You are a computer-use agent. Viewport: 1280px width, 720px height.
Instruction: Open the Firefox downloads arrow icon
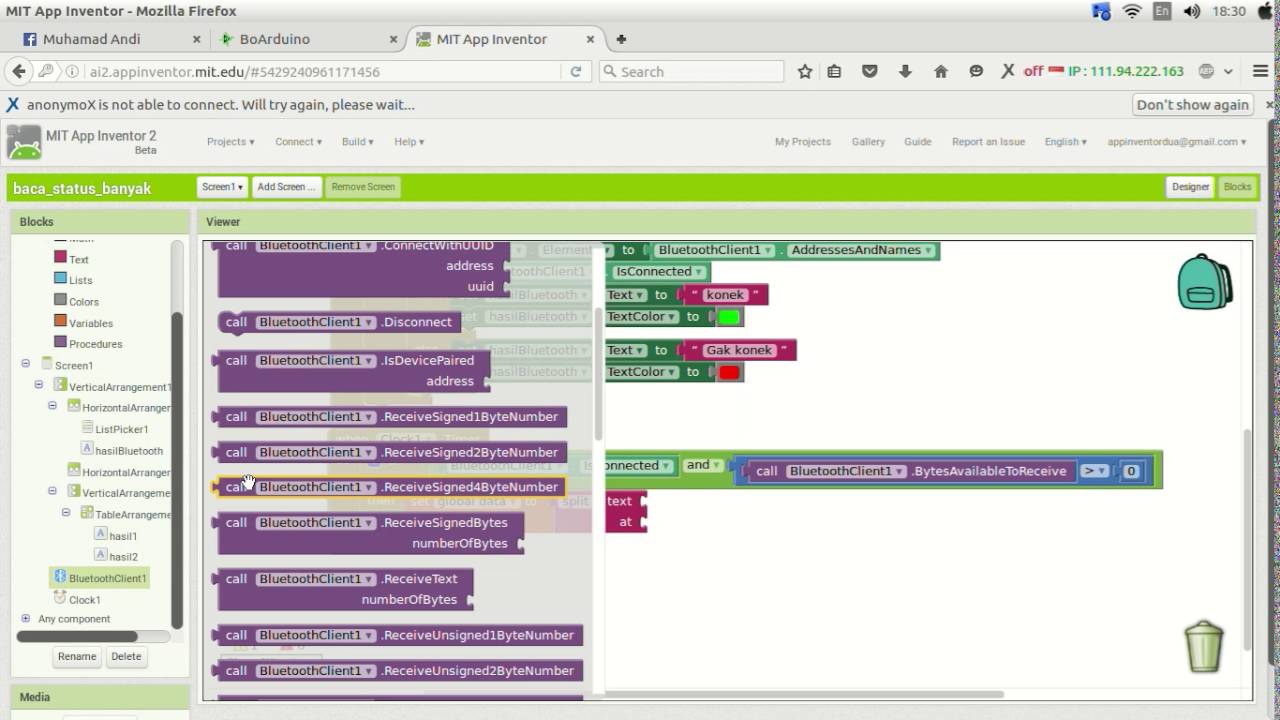[905, 72]
